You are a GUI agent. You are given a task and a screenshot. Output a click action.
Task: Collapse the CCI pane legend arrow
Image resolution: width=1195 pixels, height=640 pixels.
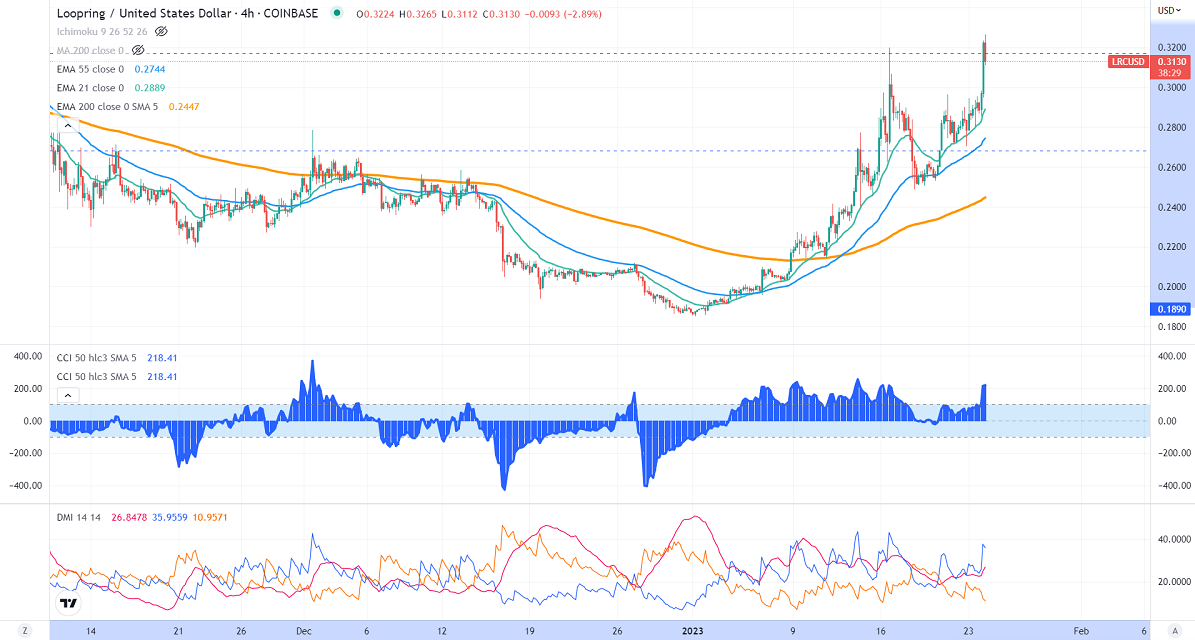(68, 396)
